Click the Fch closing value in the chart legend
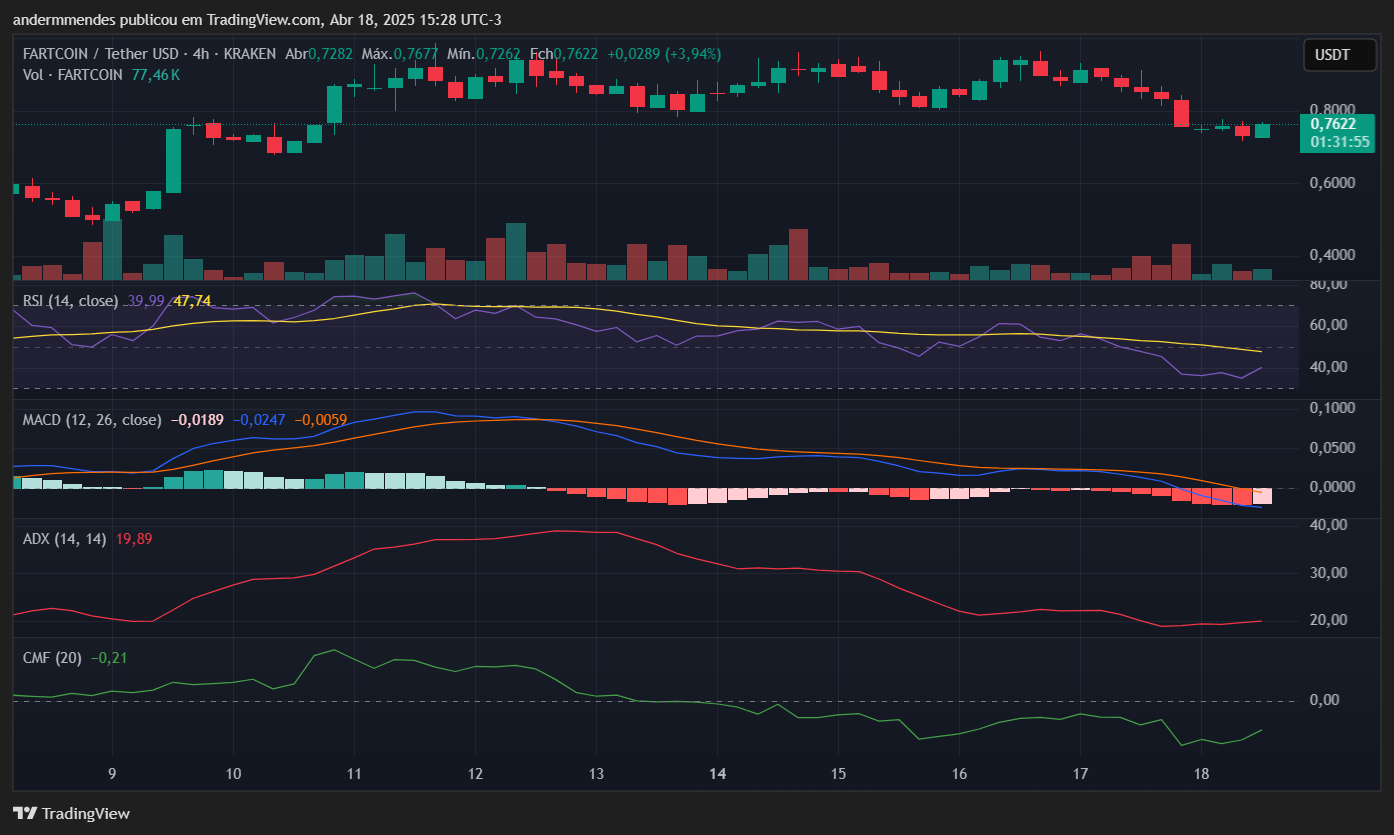The width and height of the screenshot is (1394, 835). [575, 54]
